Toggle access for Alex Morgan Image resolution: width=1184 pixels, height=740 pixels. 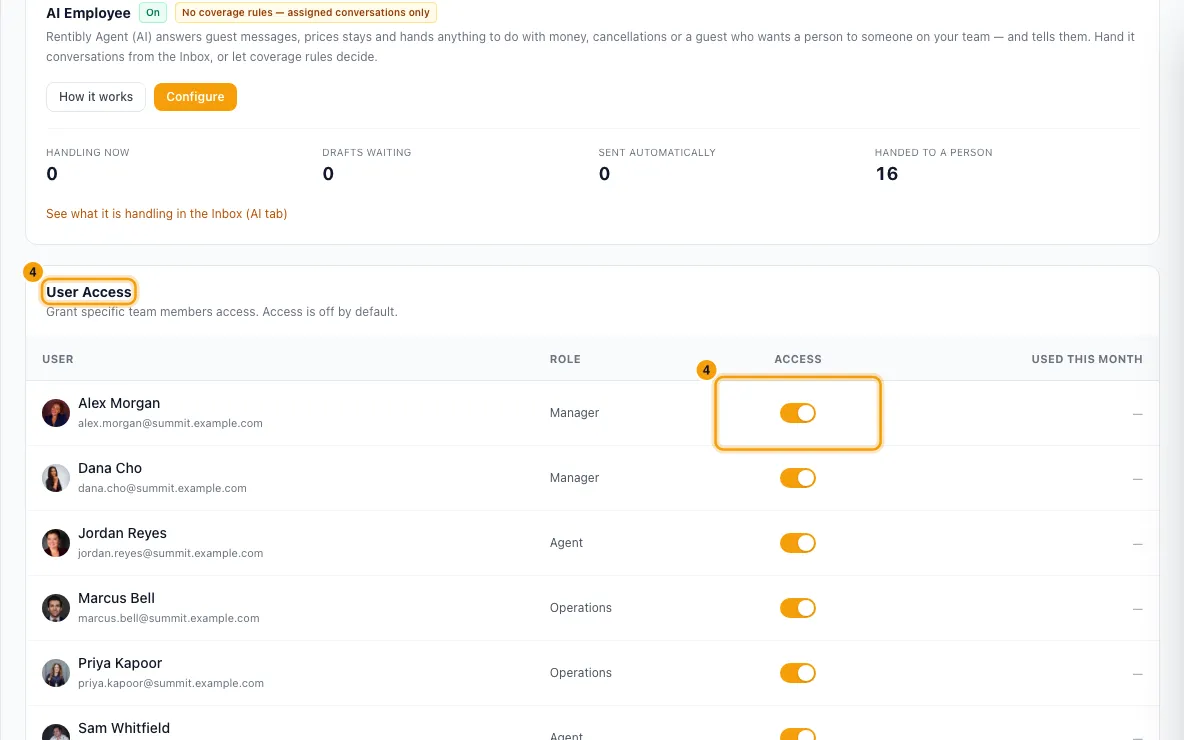click(x=797, y=413)
